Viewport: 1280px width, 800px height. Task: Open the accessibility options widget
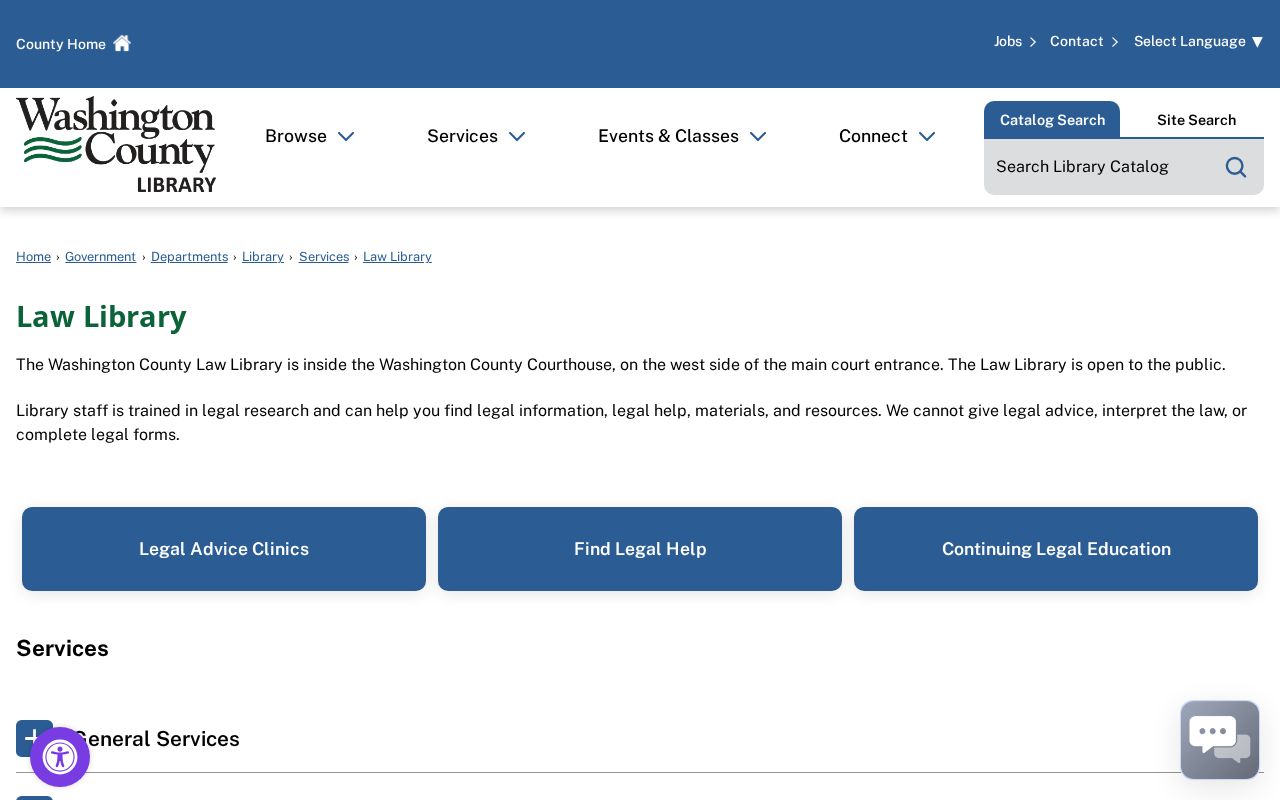60,757
